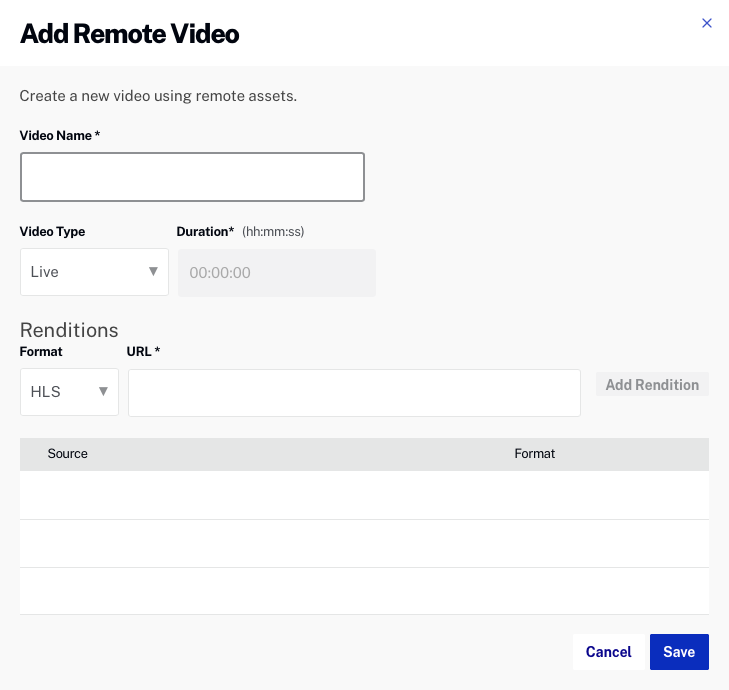This screenshot has height=690, width=729.
Task: Click the Renditions section heading
Action: point(69,330)
